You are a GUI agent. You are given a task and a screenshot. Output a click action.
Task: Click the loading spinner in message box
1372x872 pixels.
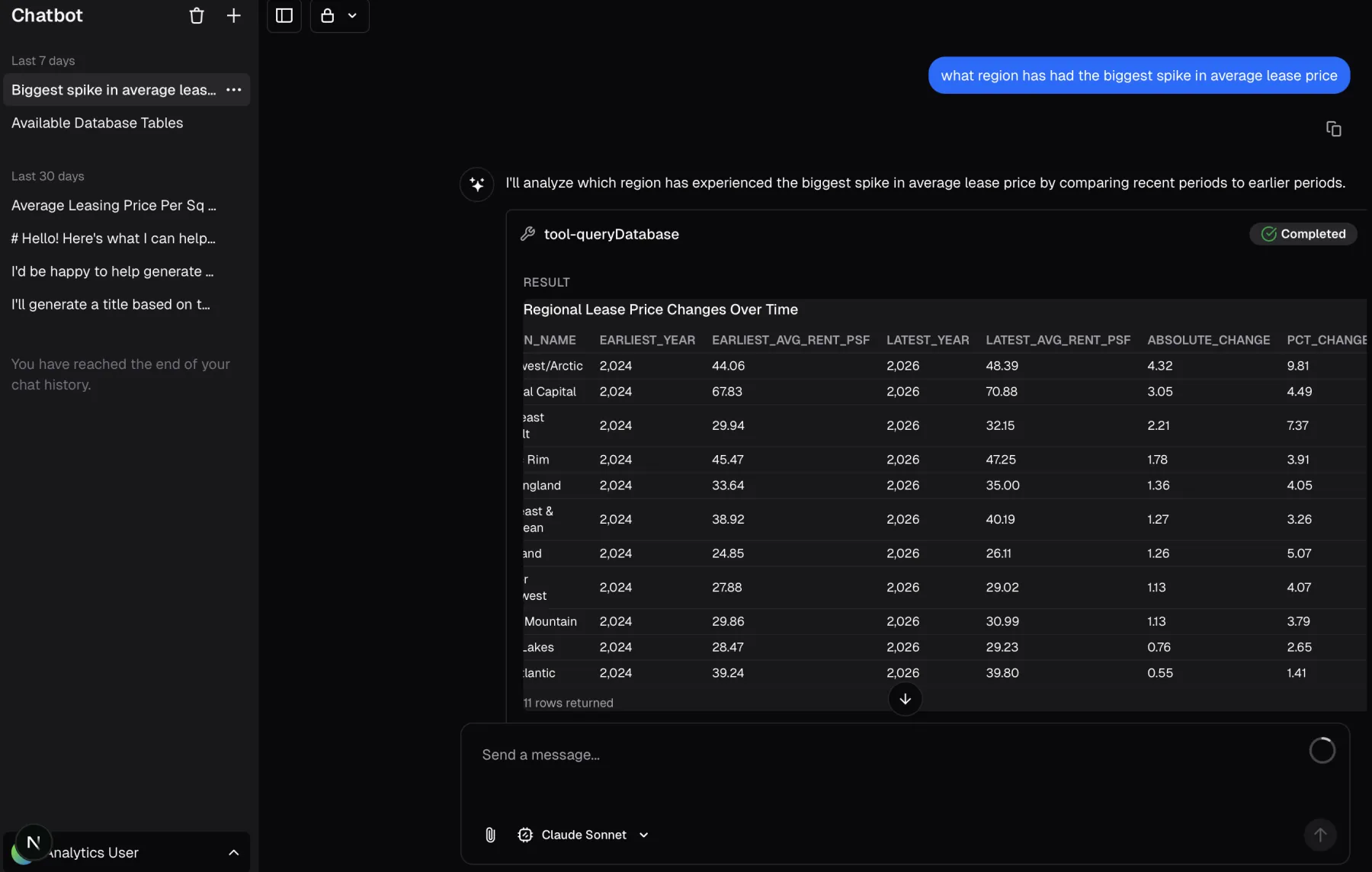pyautogui.click(x=1322, y=751)
